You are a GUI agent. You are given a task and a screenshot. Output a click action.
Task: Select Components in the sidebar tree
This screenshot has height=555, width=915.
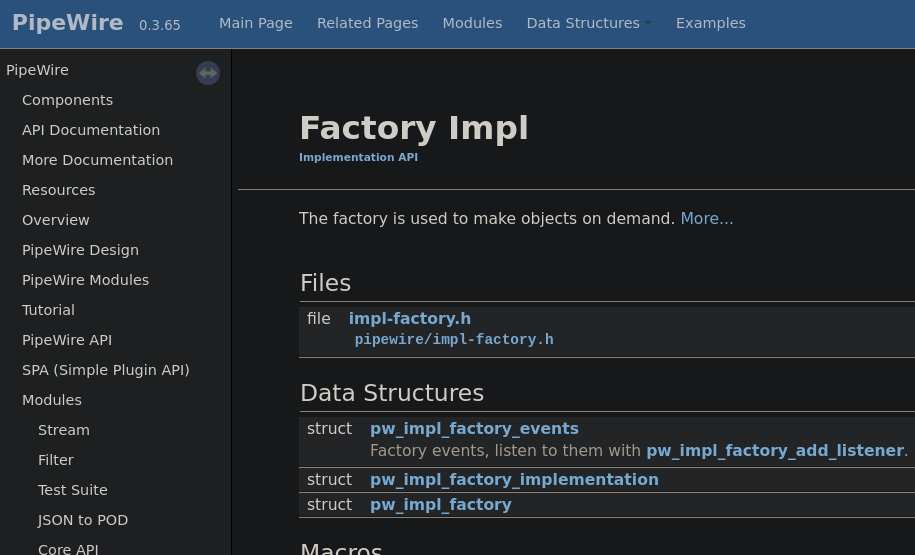(68, 100)
